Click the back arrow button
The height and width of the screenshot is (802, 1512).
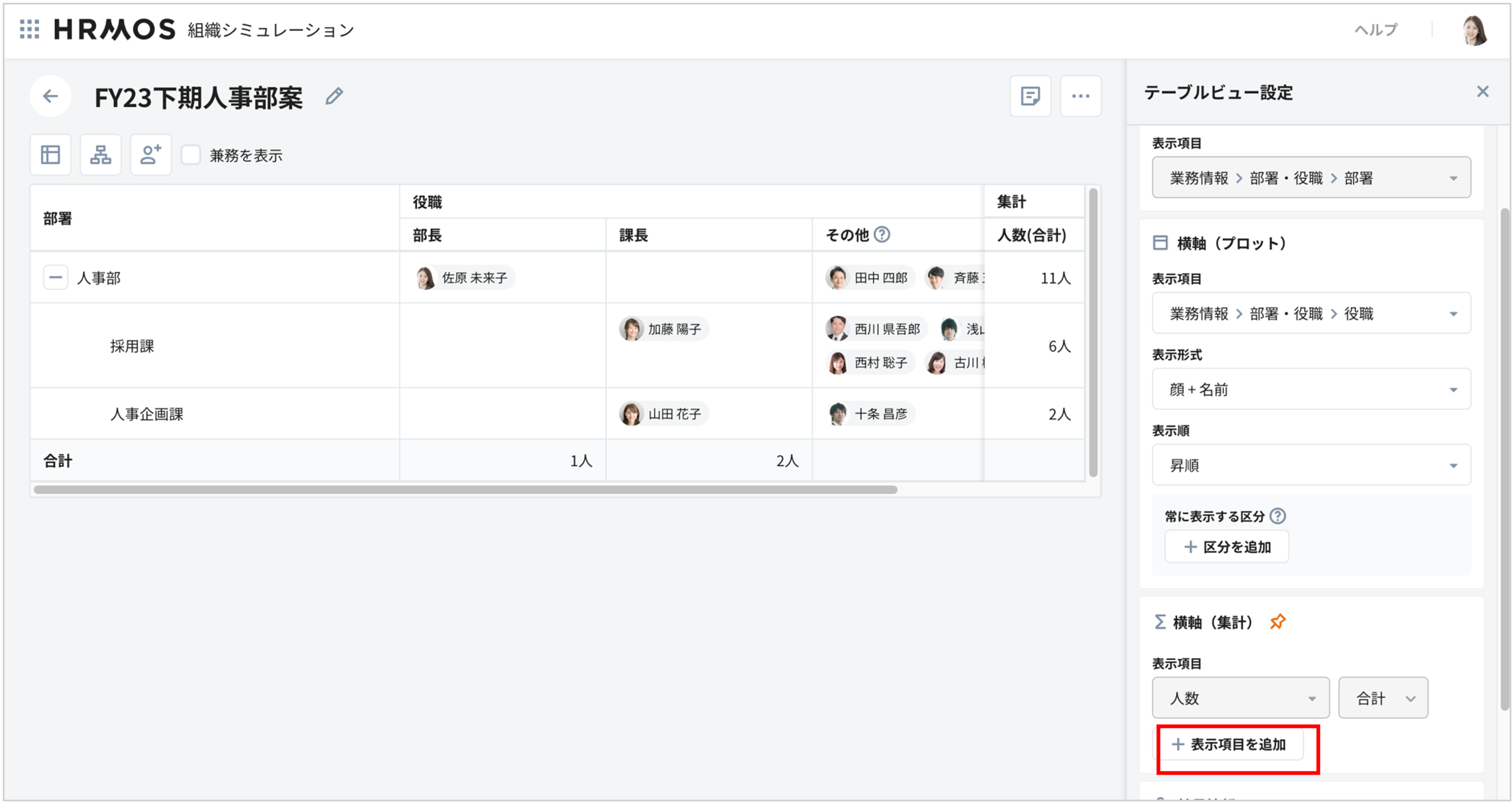(50, 96)
